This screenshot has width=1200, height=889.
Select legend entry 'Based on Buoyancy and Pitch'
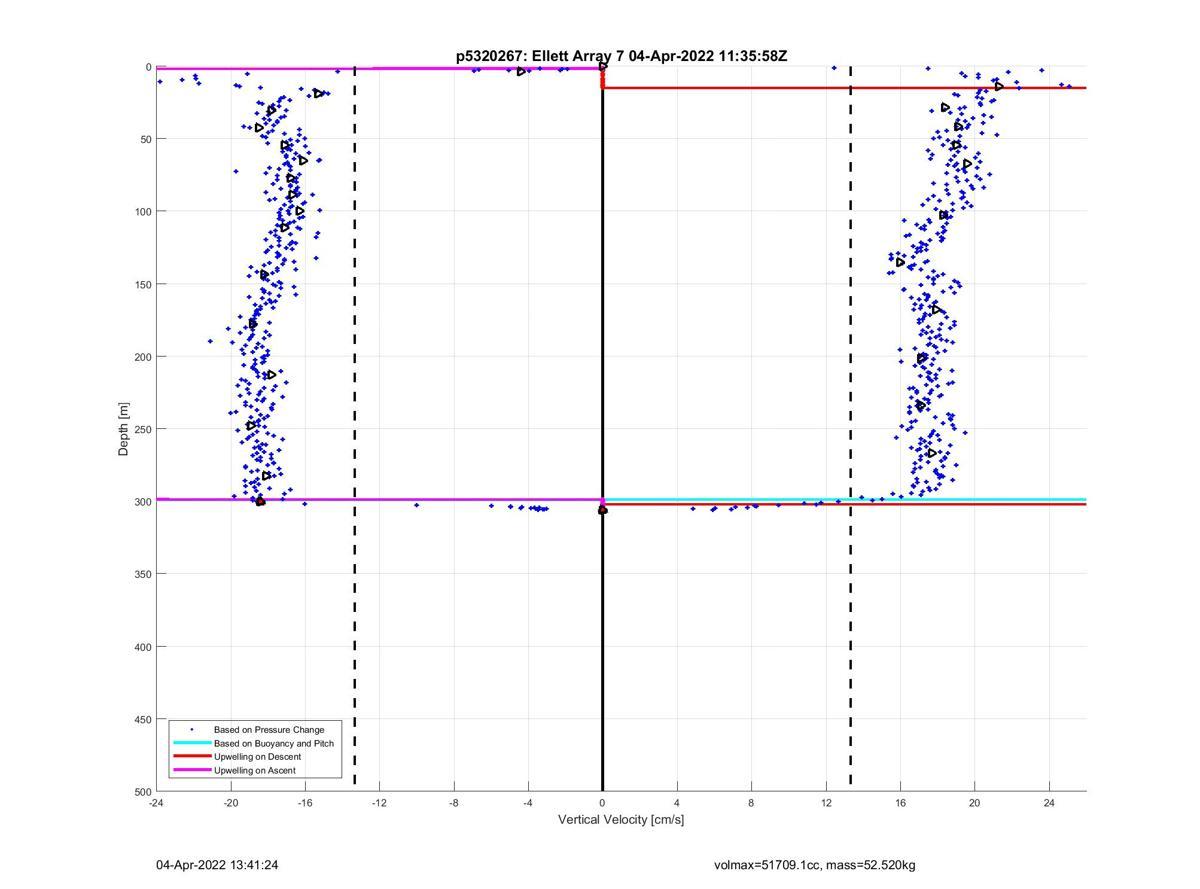point(274,744)
